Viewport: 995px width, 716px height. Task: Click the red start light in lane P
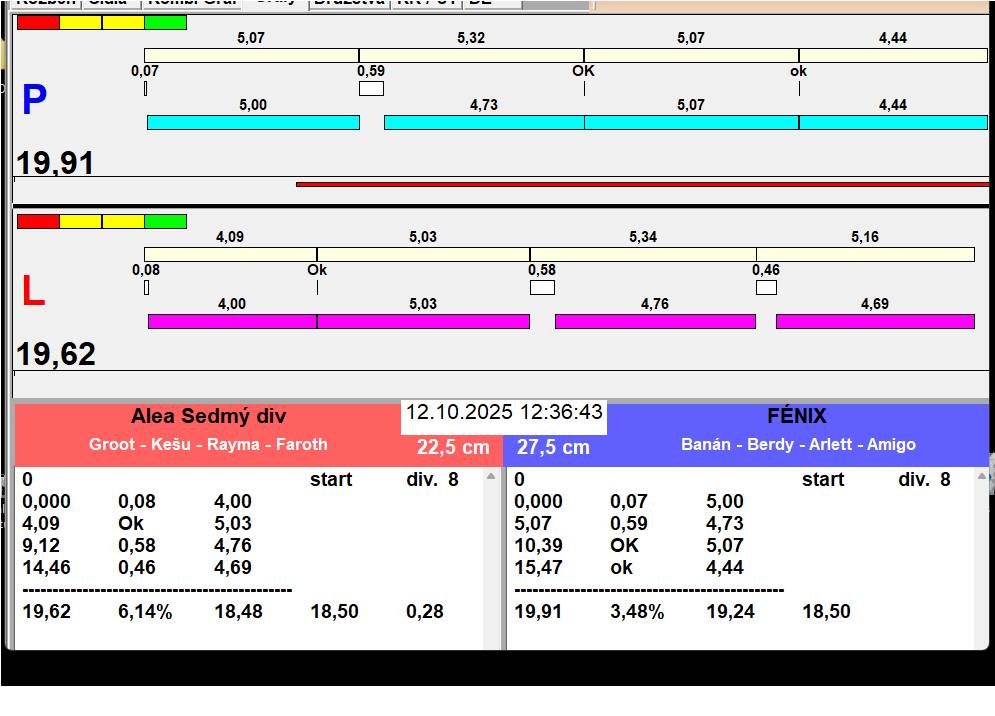pyautogui.click(x=38, y=23)
